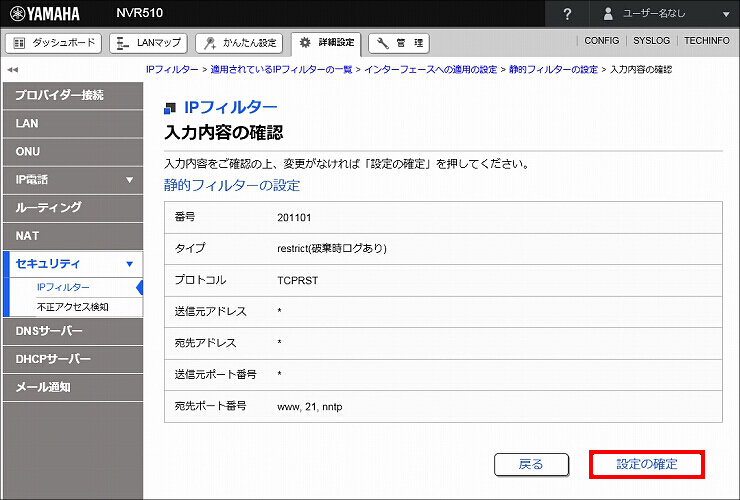Open LAN in sidebar

(x=73, y=124)
